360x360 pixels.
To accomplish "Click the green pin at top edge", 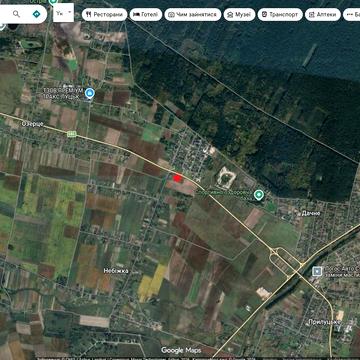I will pos(53,2).
